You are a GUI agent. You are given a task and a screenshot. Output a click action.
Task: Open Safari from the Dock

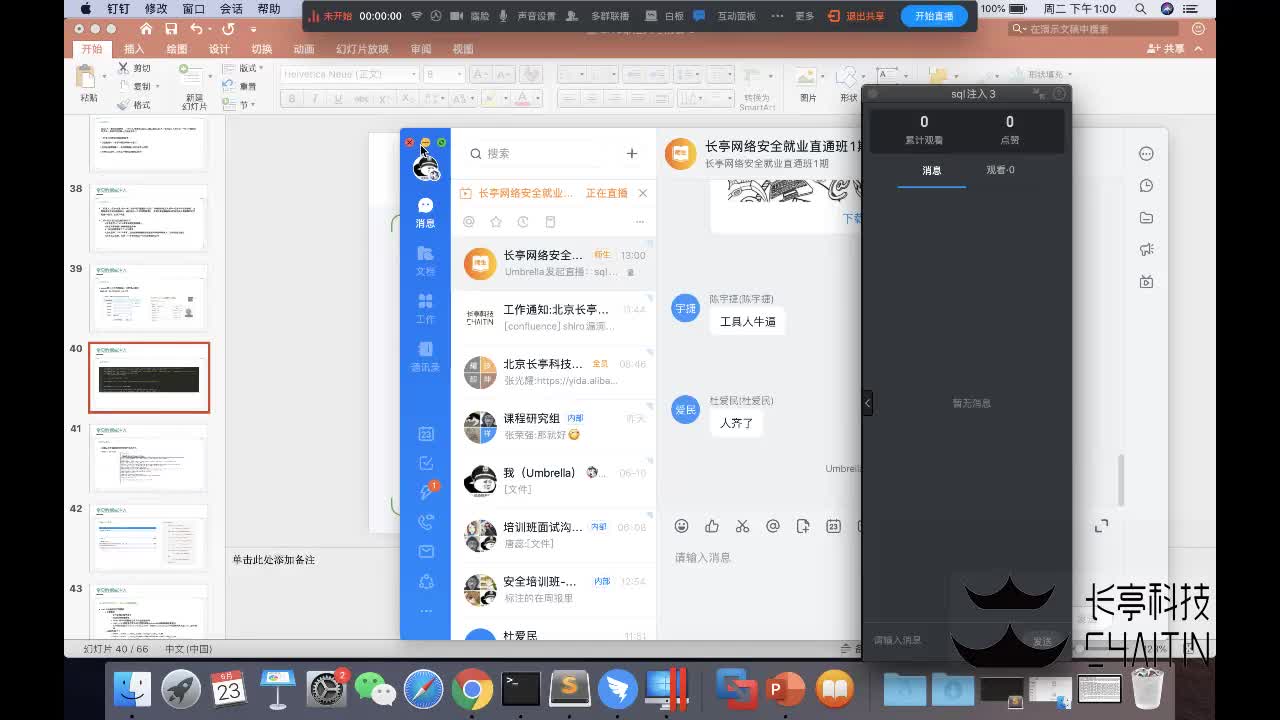(424, 689)
